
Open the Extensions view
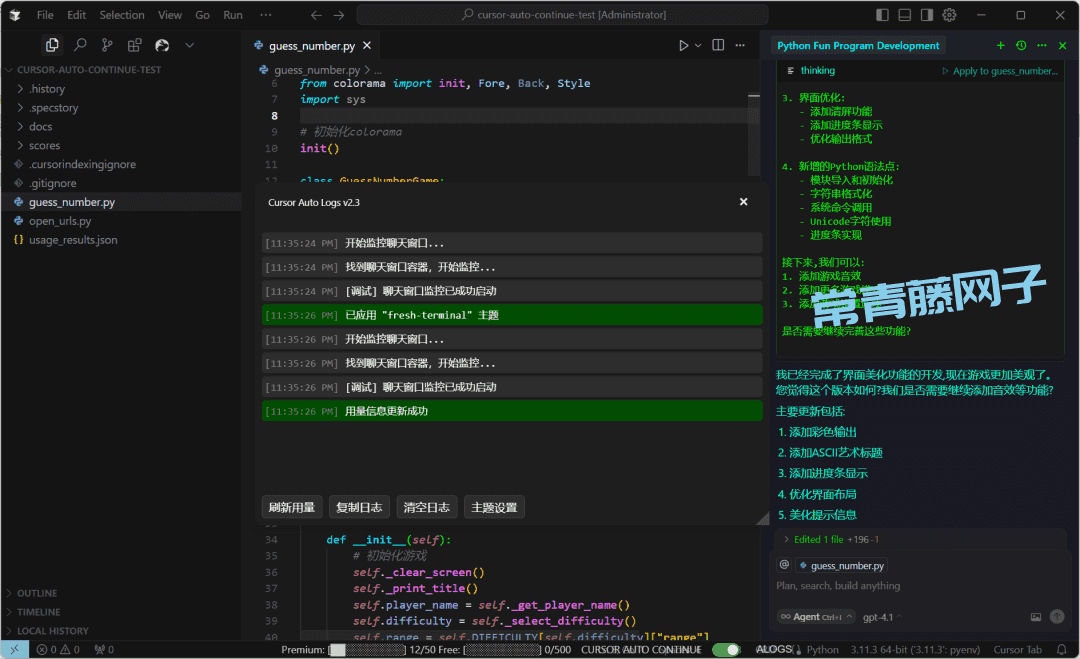coord(134,45)
